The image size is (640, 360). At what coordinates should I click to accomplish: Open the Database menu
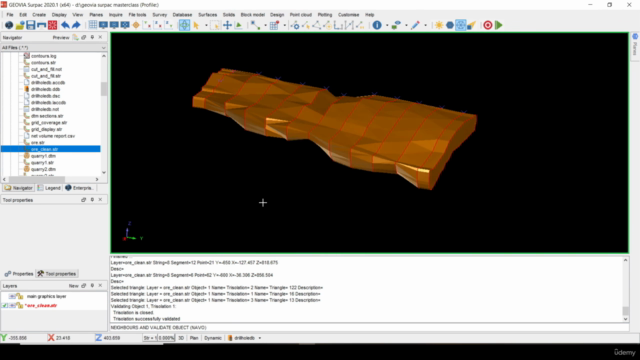pos(182,15)
